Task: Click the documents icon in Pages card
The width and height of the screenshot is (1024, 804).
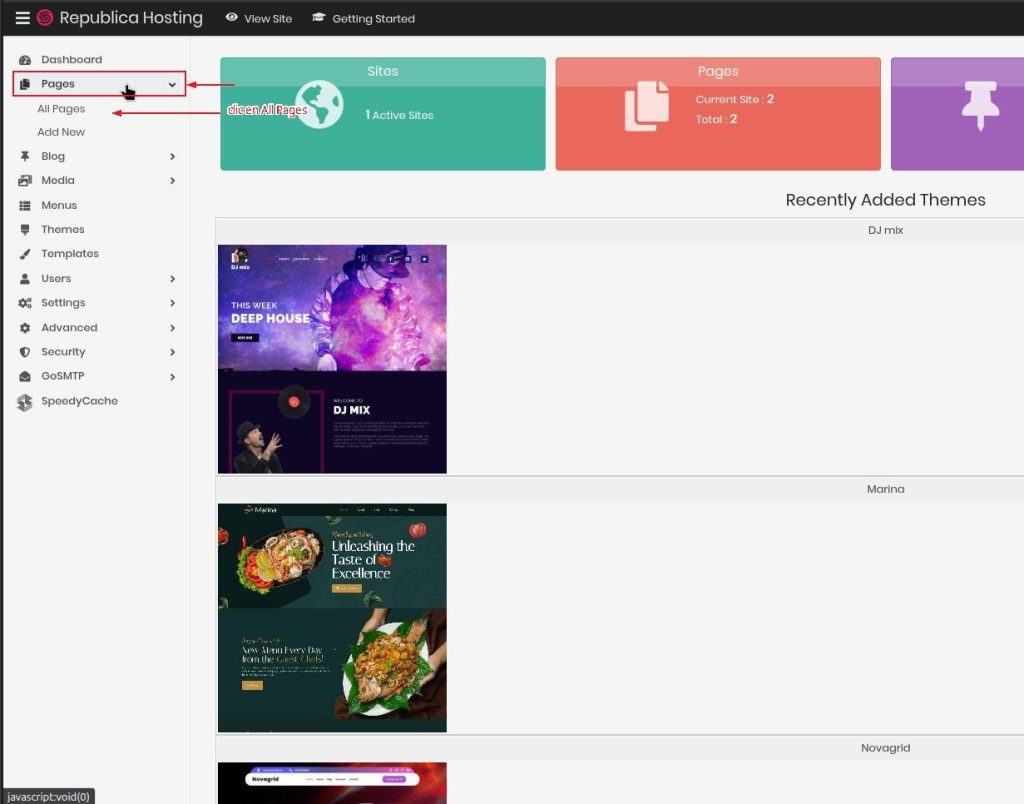Action: [x=647, y=106]
